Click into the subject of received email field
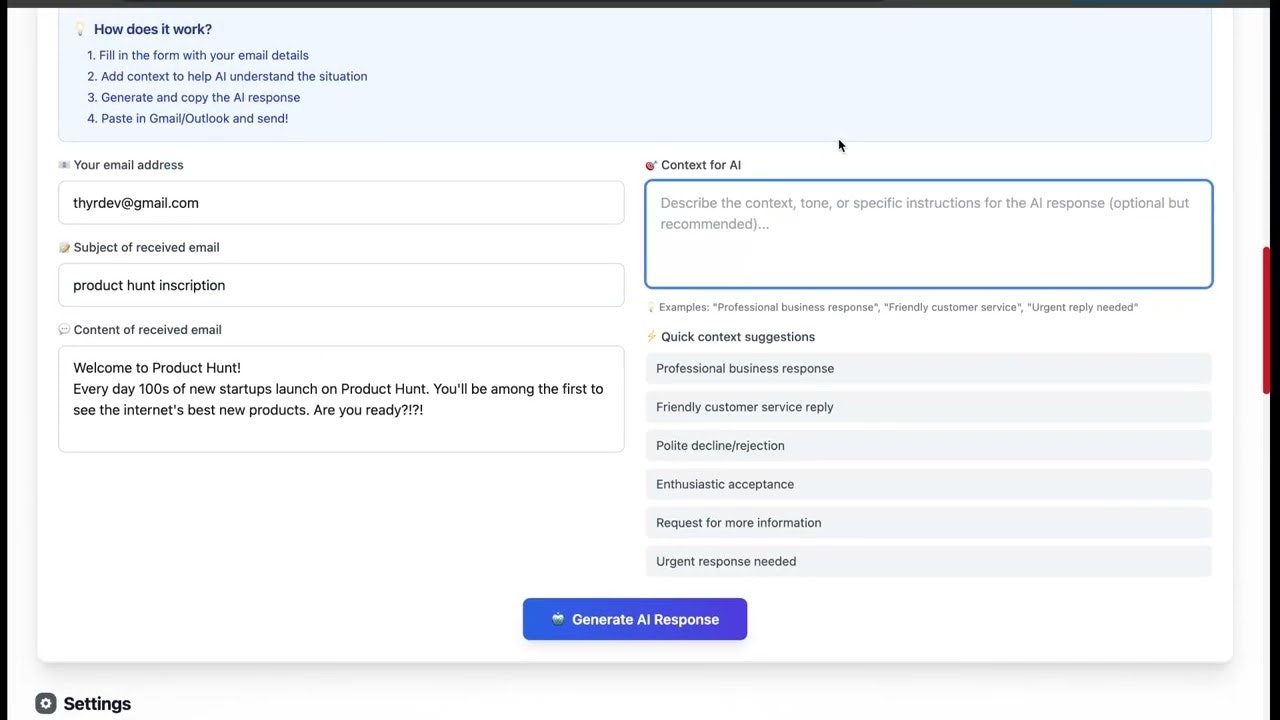1280x720 pixels. (341, 285)
